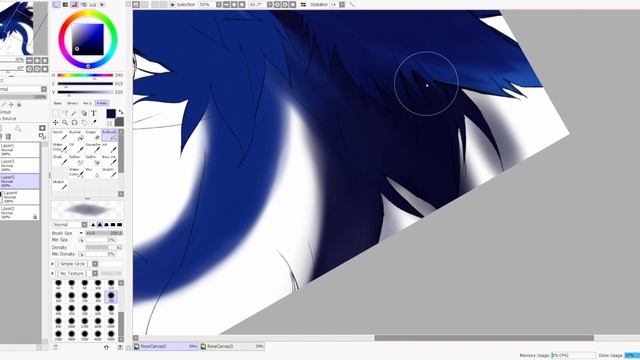
Task: Click the straight line drawing mode icon
Action: click(352, 4)
